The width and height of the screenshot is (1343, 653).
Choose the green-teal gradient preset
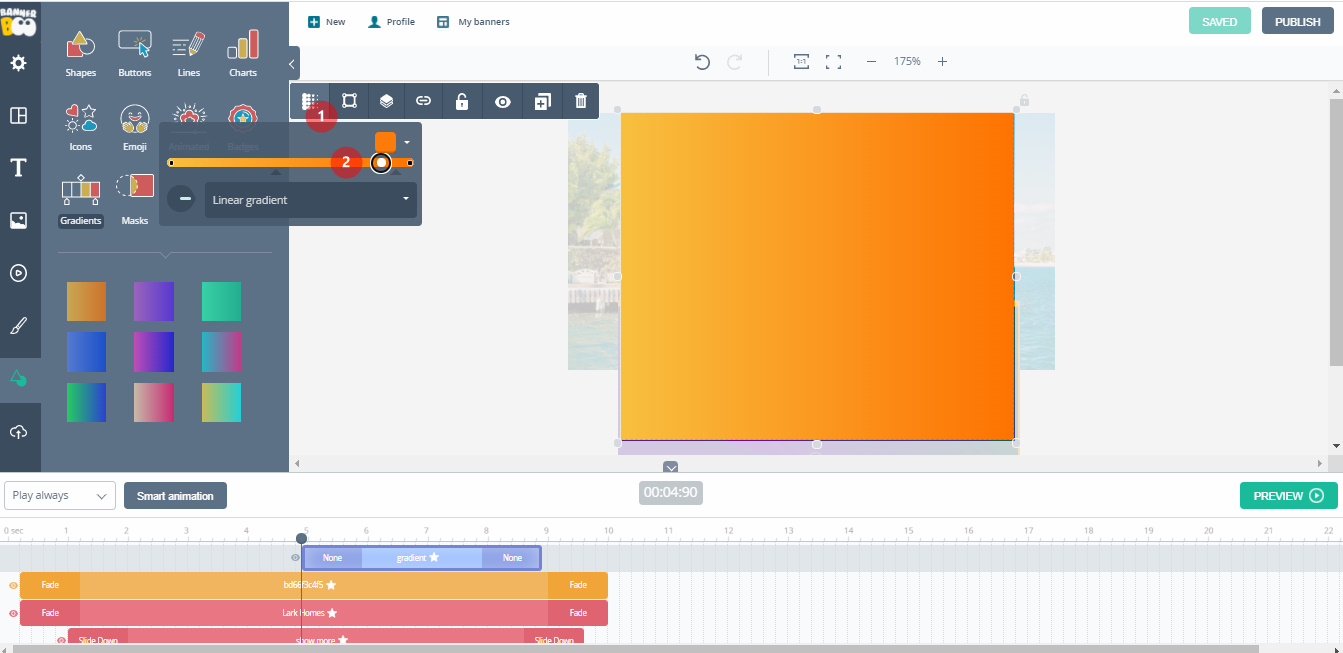221,301
